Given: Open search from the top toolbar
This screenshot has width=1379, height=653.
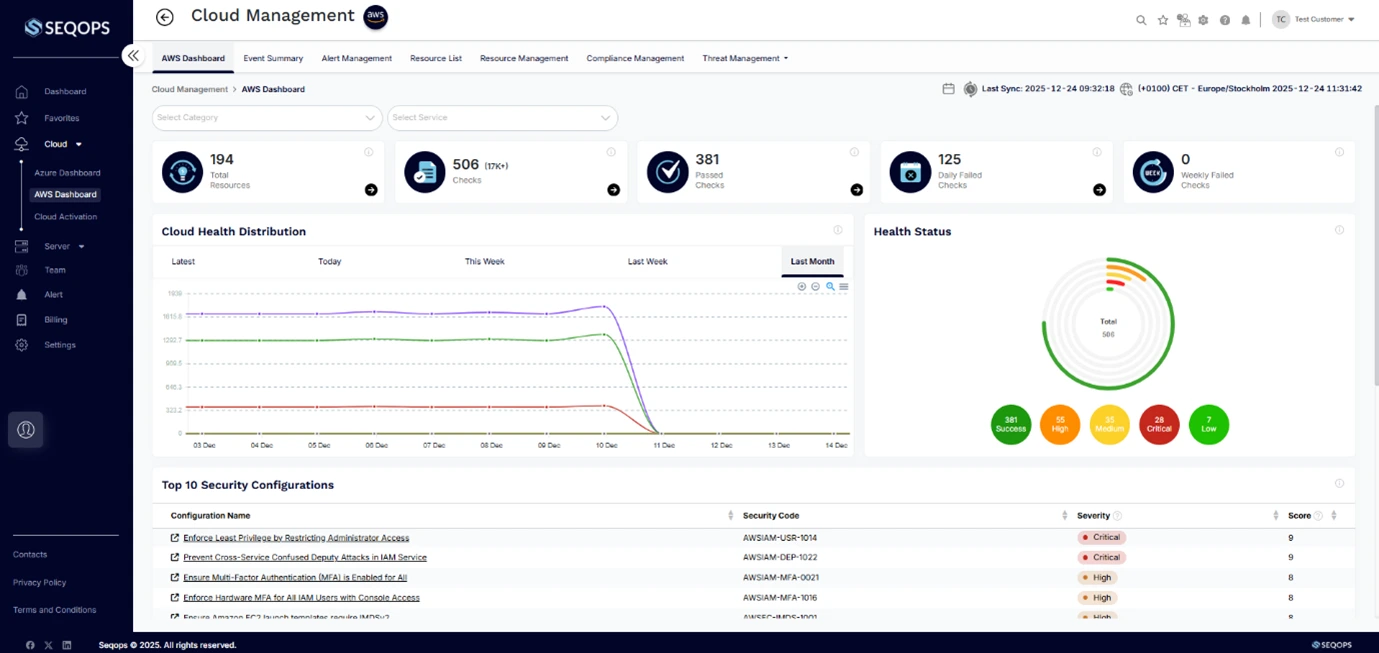Looking at the screenshot, I should tap(1141, 19).
